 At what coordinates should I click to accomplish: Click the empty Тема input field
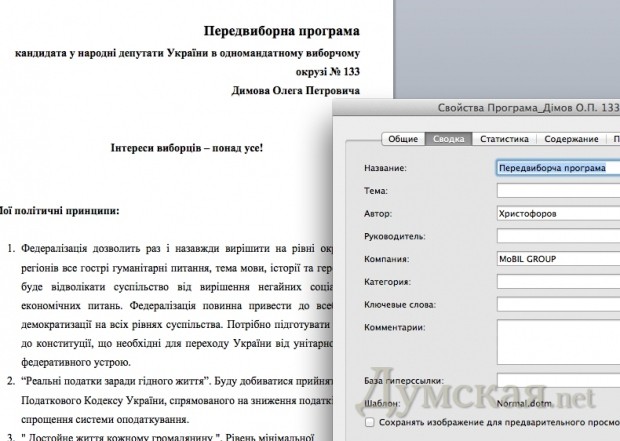[556, 191]
